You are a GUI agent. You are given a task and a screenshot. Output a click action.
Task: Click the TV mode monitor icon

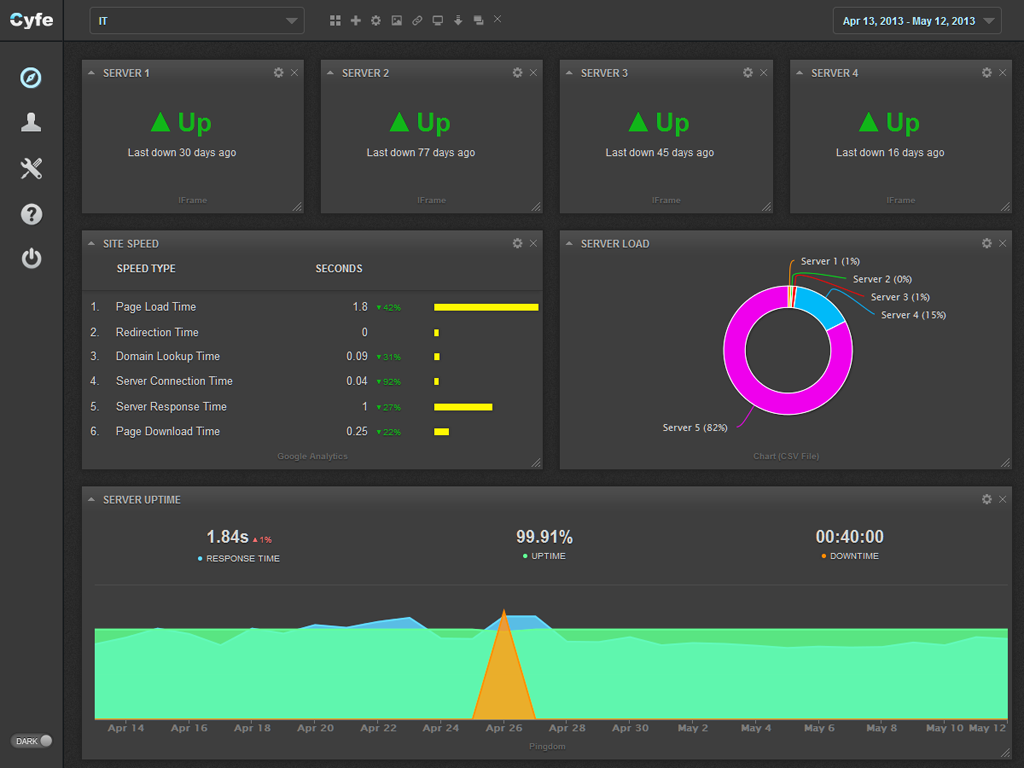click(x=438, y=20)
